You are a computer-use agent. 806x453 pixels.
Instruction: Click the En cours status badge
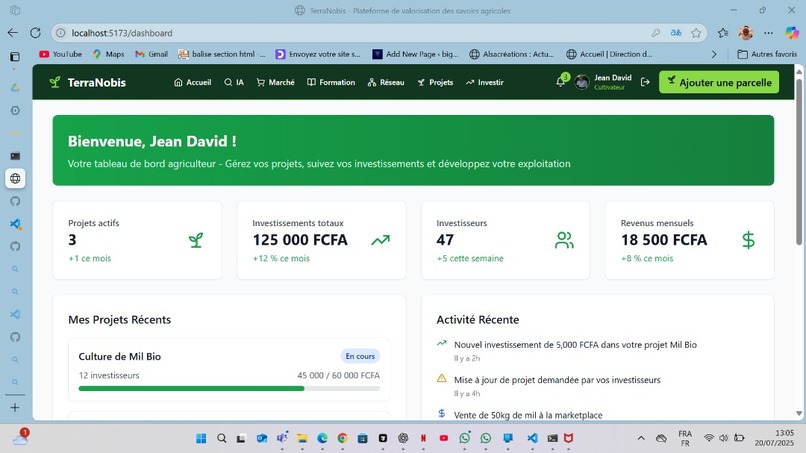(x=360, y=356)
